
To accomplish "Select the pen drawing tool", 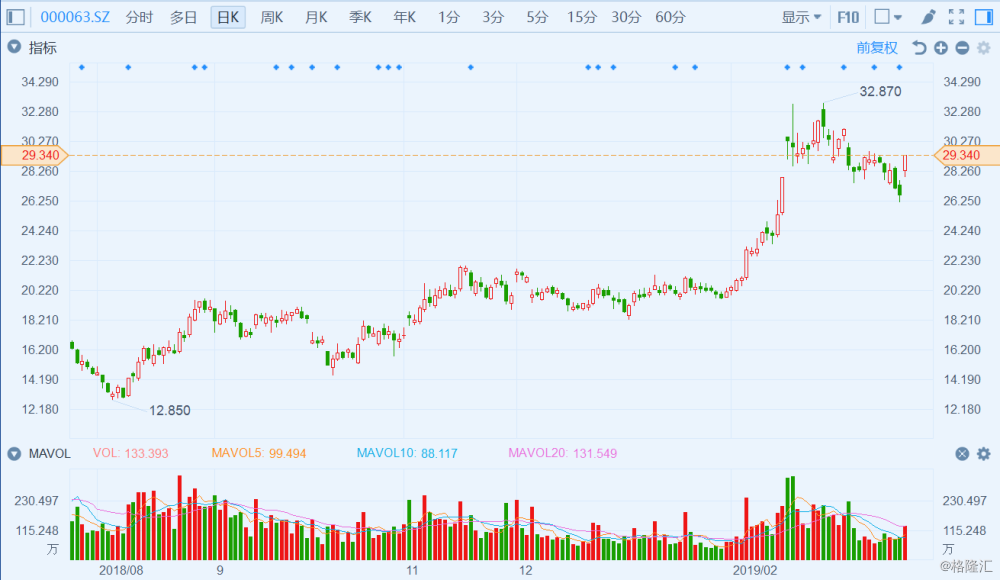I will [929, 17].
